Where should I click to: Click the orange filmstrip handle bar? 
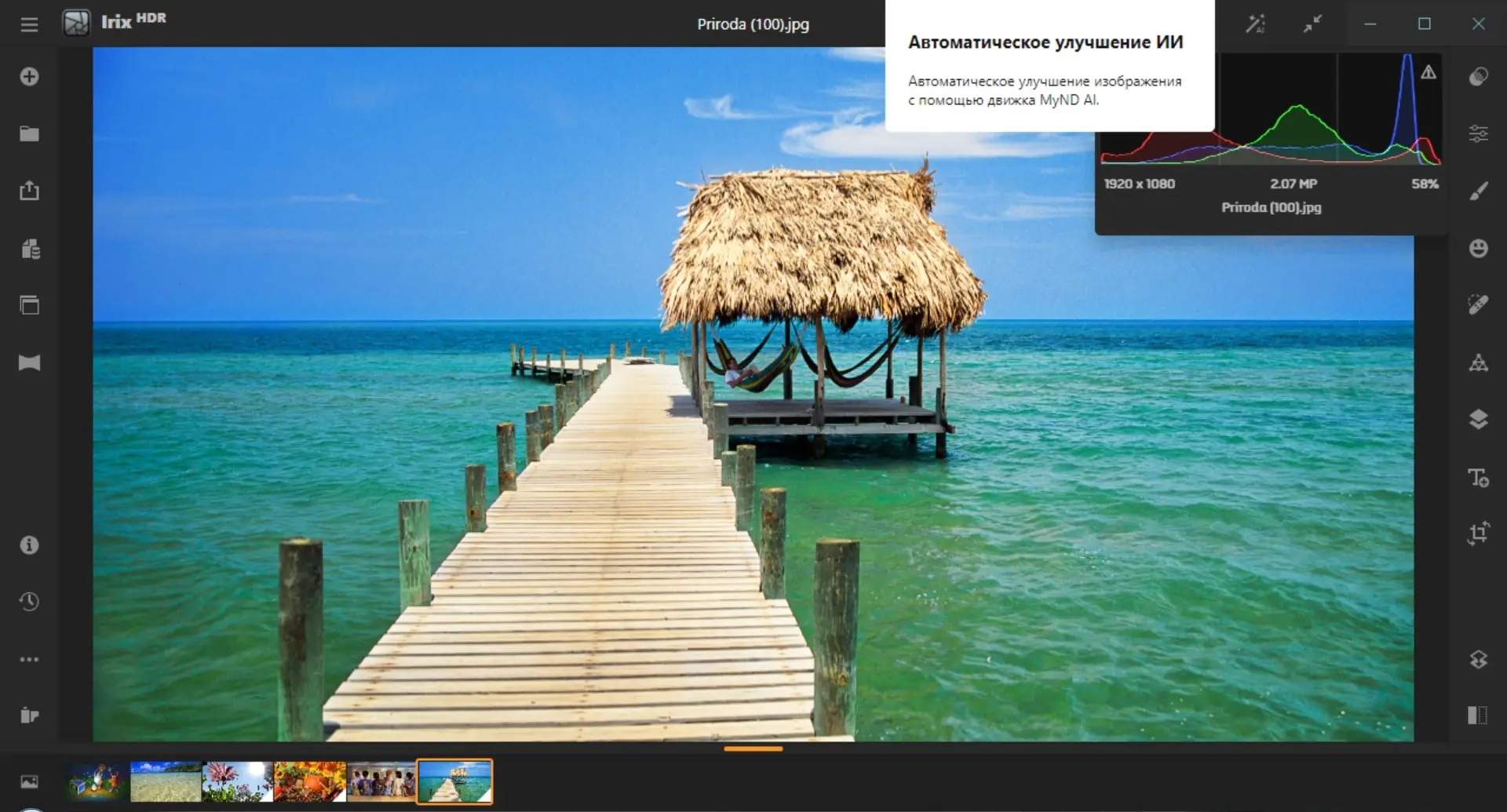[x=753, y=748]
